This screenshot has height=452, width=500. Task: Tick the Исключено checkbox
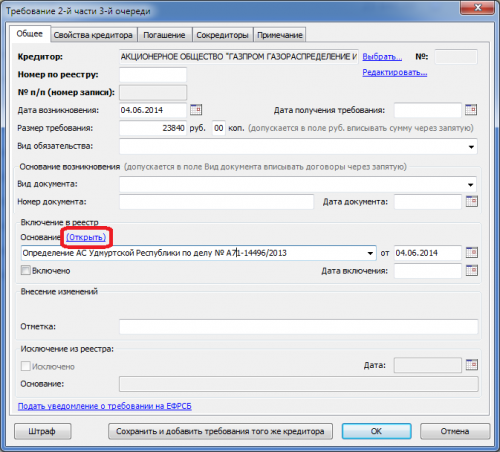pos(26,366)
